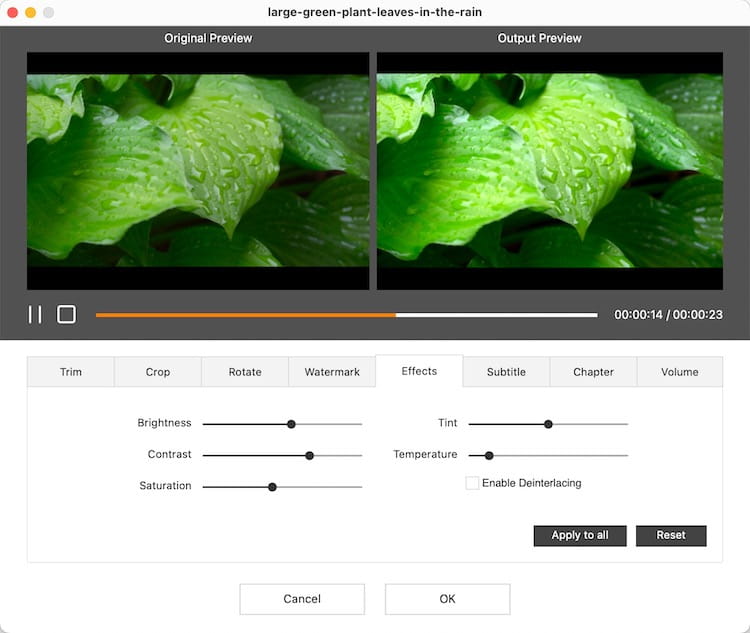Image resolution: width=750 pixels, height=633 pixels.
Task: Enable the Deinterlacing checkbox
Action: (x=472, y=483)
